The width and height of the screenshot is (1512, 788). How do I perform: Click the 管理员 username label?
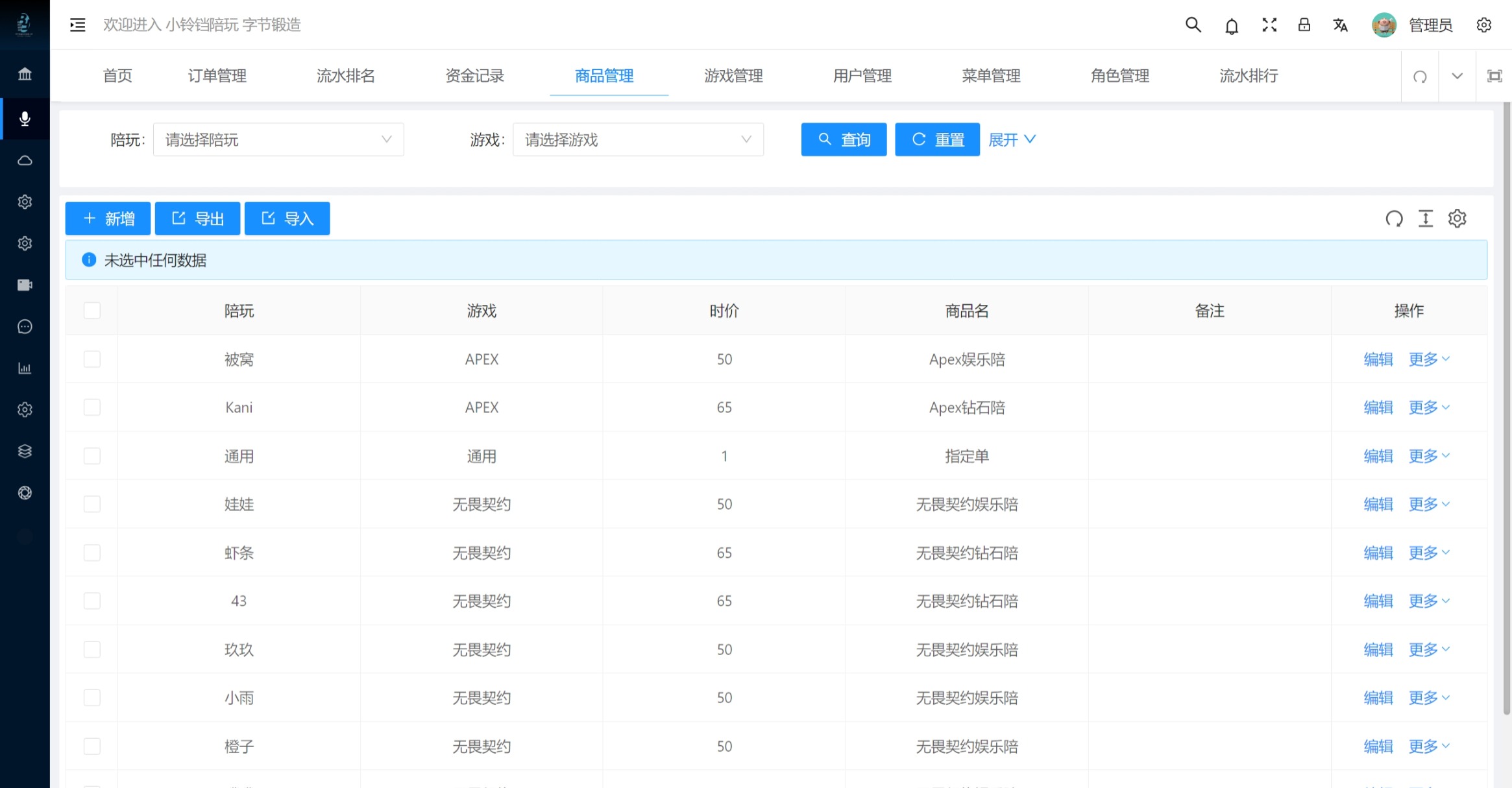(1430, 25)
